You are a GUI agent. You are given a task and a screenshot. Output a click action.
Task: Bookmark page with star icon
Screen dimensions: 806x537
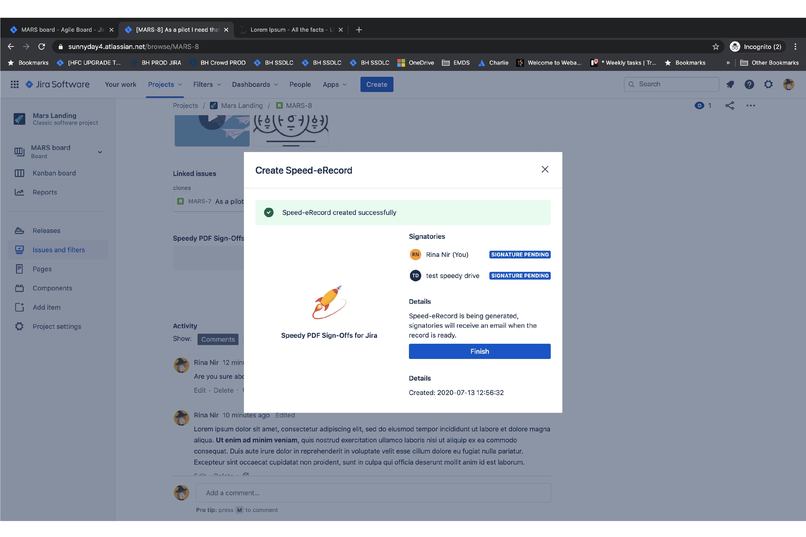point(716,46)
